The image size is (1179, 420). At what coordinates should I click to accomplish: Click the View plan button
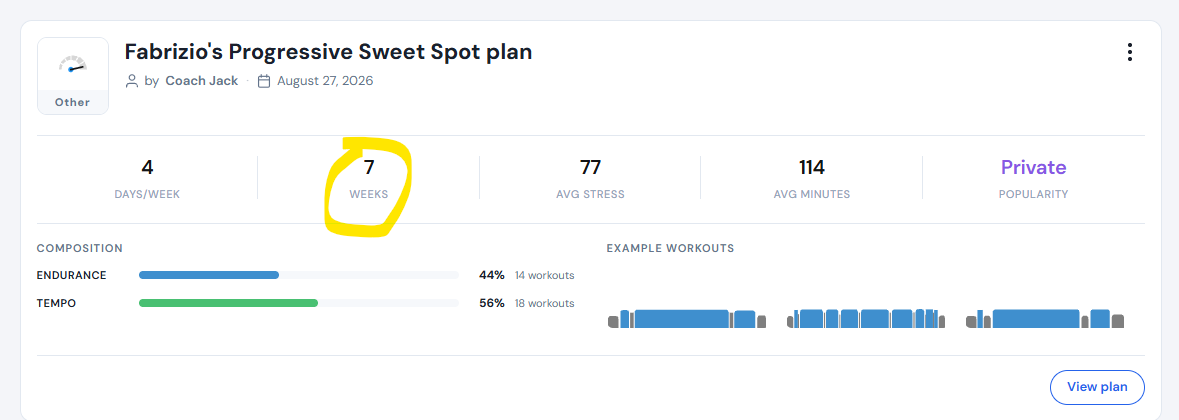click(x=1097, y=388)
